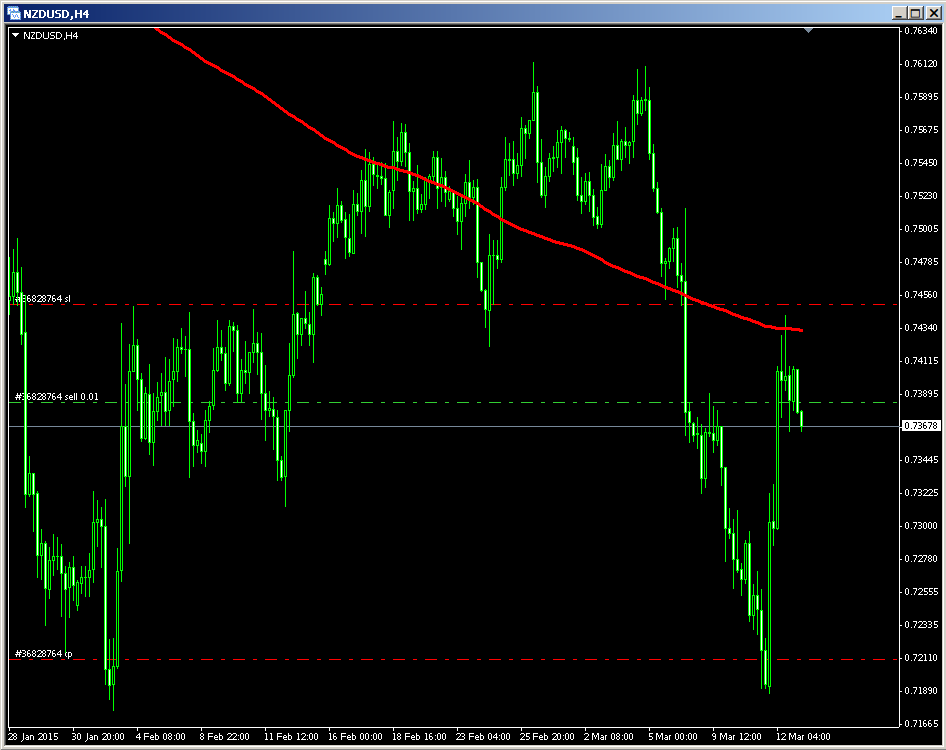Click the 0.74560 price scale label
Viewport: 946px width, 750px height.
coord(921,294)
